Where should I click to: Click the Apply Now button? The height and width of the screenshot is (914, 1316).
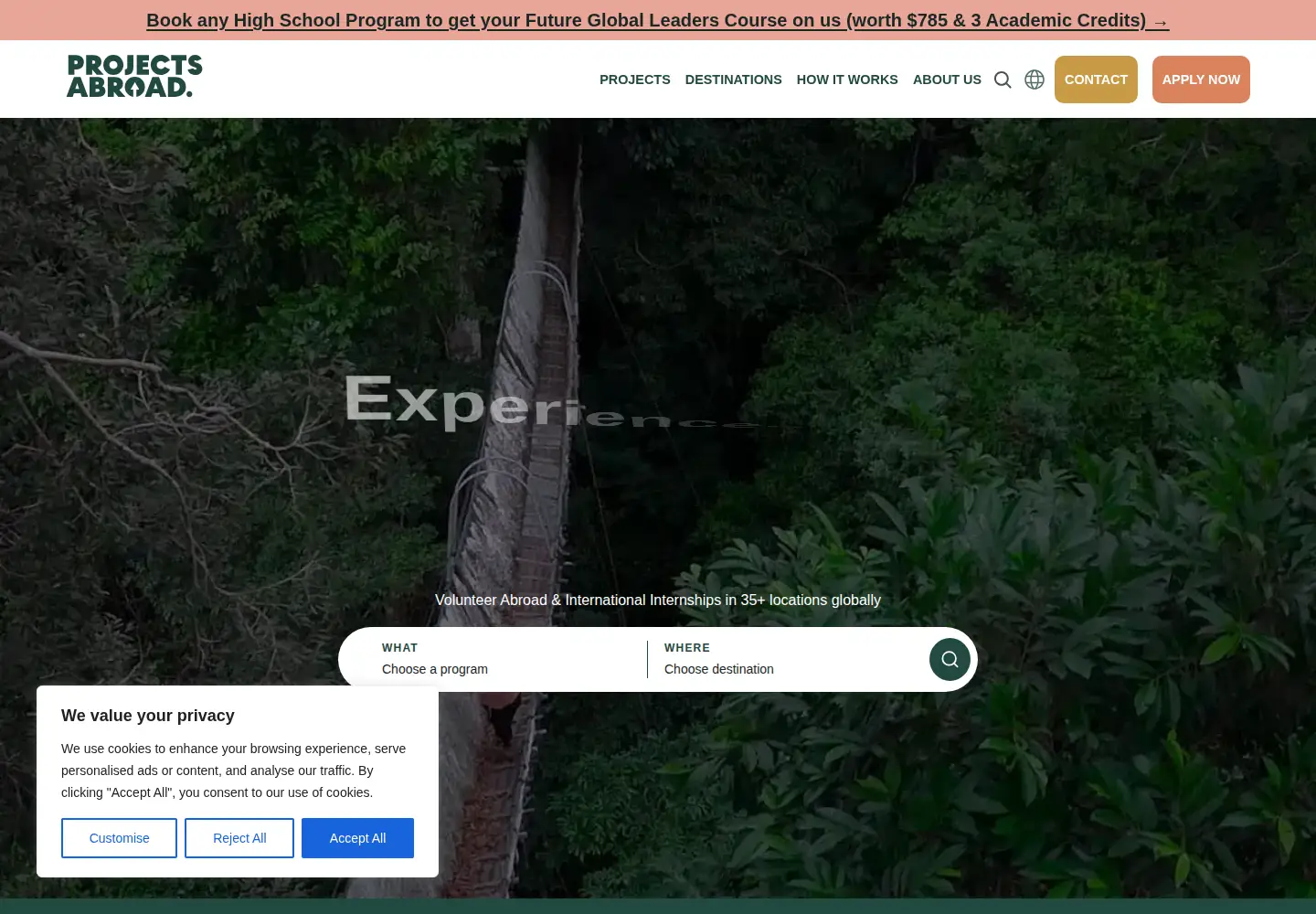tap(1201, 80)
